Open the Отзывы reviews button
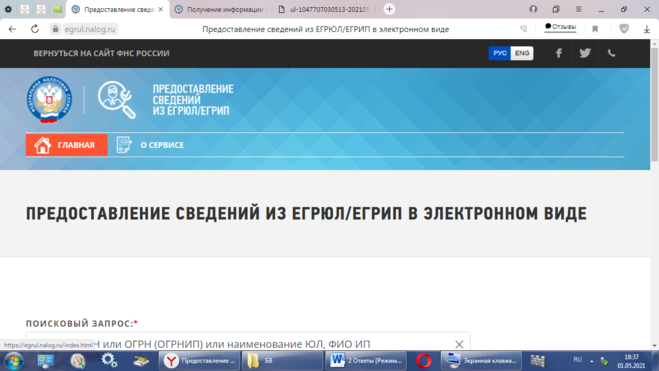Viewport: 659px width, 371px height. [560, 27]
